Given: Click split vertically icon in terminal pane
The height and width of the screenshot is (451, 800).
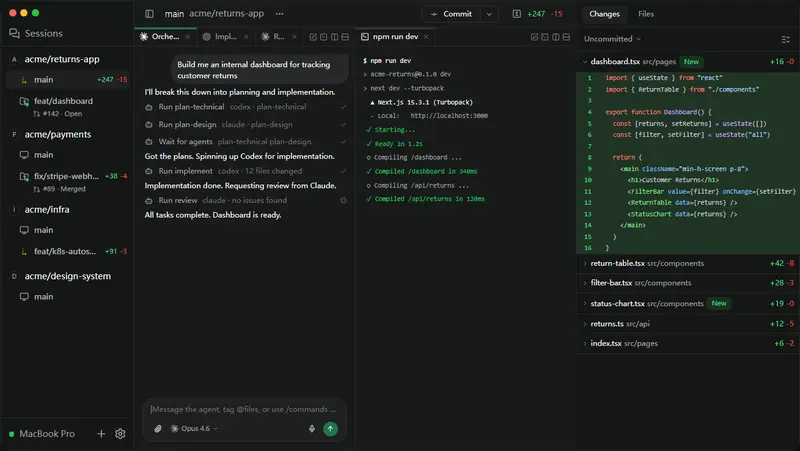Looking at the screenshot, I should 556,37.
